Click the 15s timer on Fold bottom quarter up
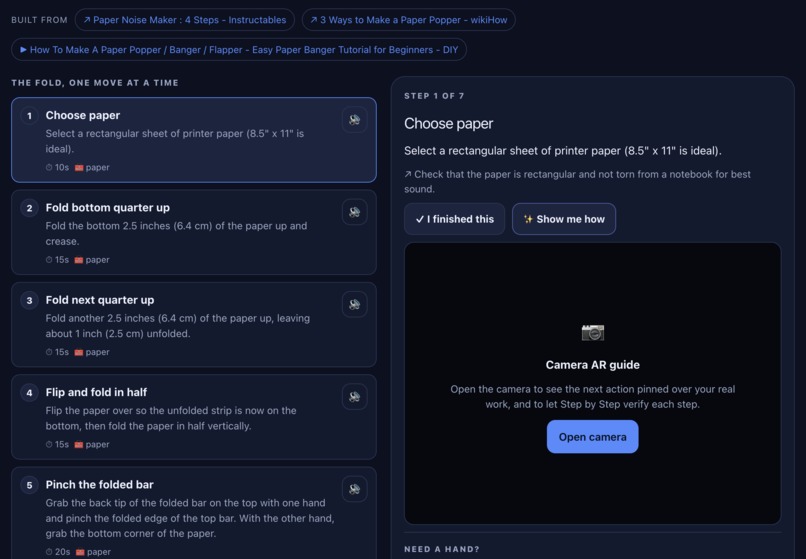The height and width of the screenshot is (559, 806). pos(57,260)
